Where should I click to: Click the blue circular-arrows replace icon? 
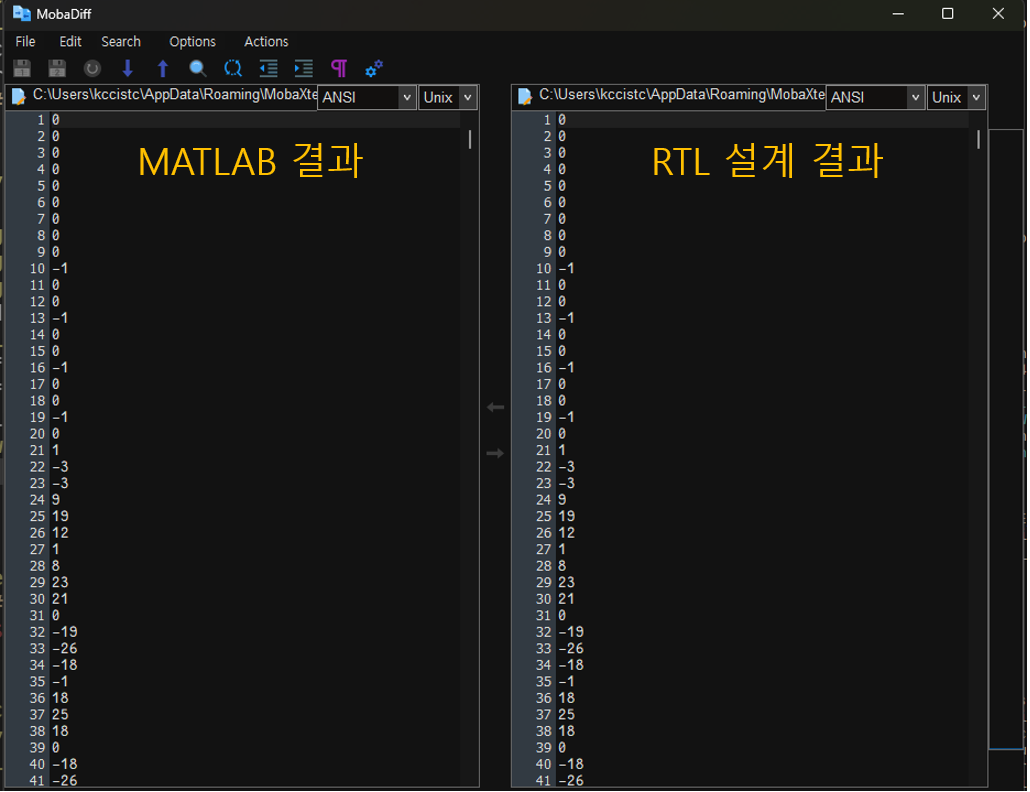(233, 69)
